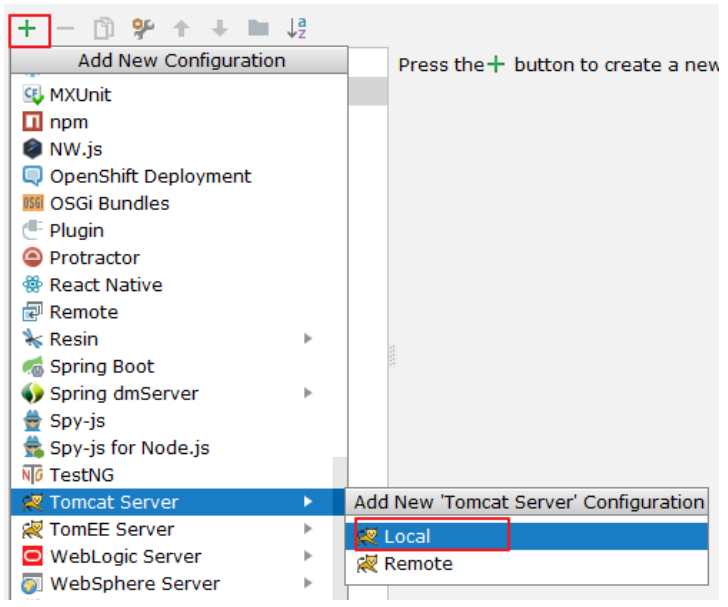Select the Plugin entry
The height and width of the screenshot is (607, 728).
point(179,230)
